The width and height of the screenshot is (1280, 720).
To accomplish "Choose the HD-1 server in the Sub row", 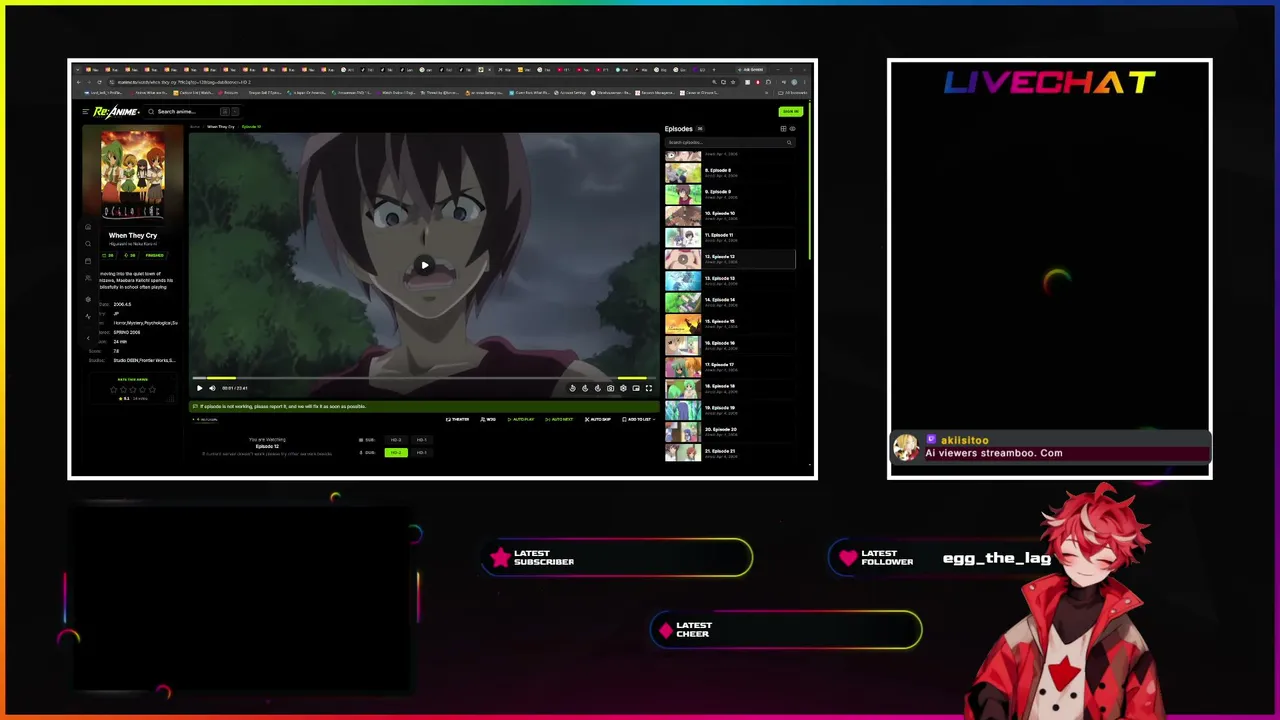I will coord(421,440).
